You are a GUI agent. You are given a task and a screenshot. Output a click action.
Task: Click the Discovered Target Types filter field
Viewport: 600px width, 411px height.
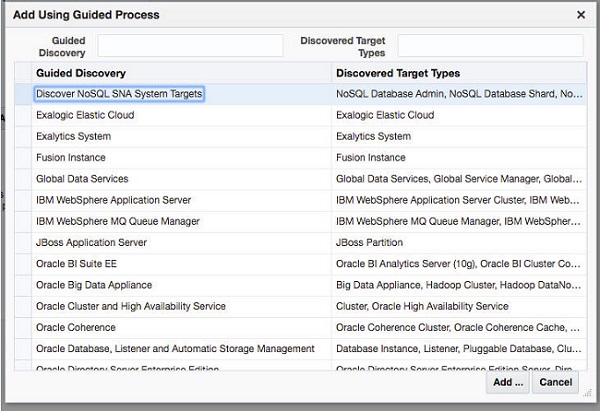(x=490, y=46)
